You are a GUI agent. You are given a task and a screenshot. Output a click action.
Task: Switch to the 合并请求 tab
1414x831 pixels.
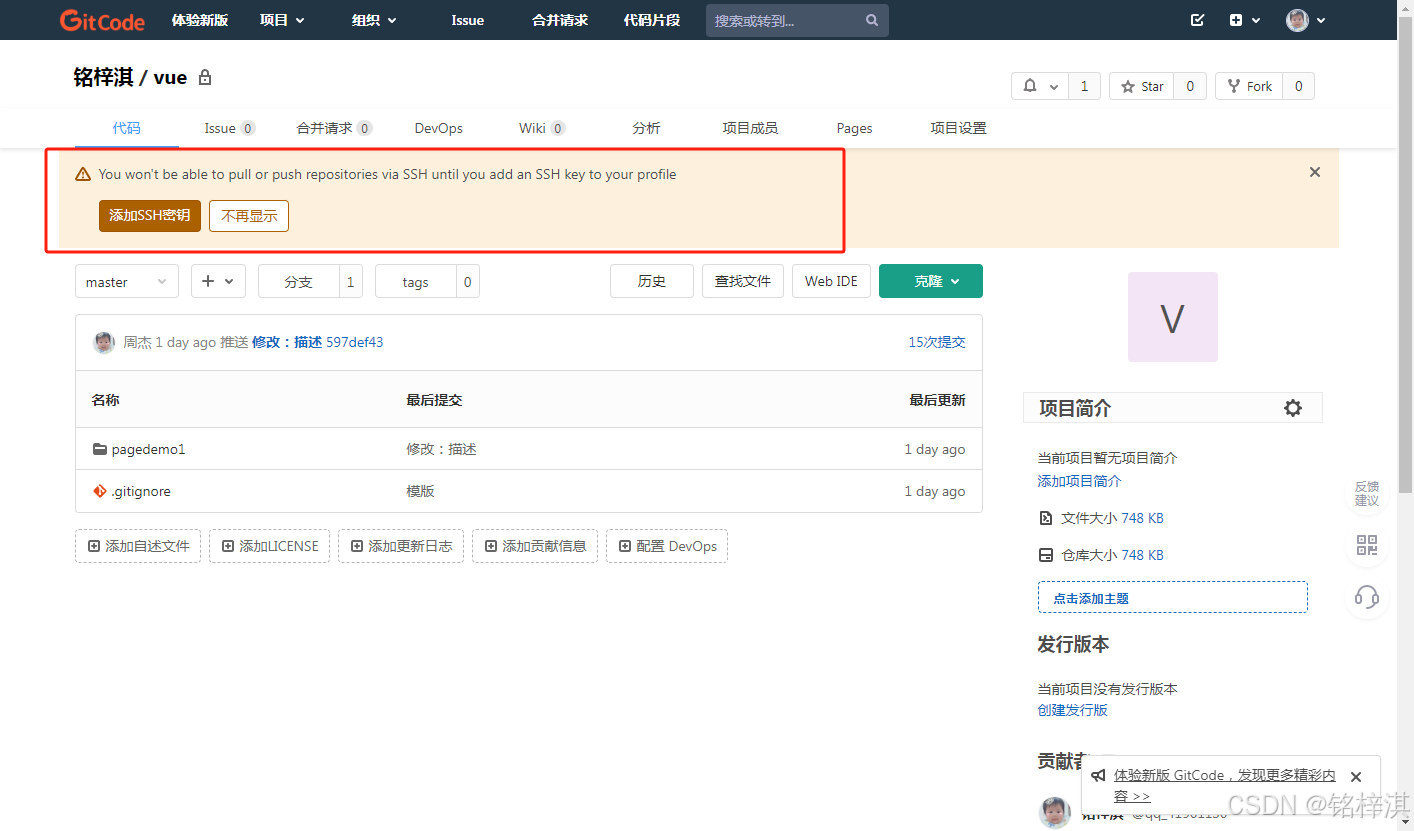[335, 128]
